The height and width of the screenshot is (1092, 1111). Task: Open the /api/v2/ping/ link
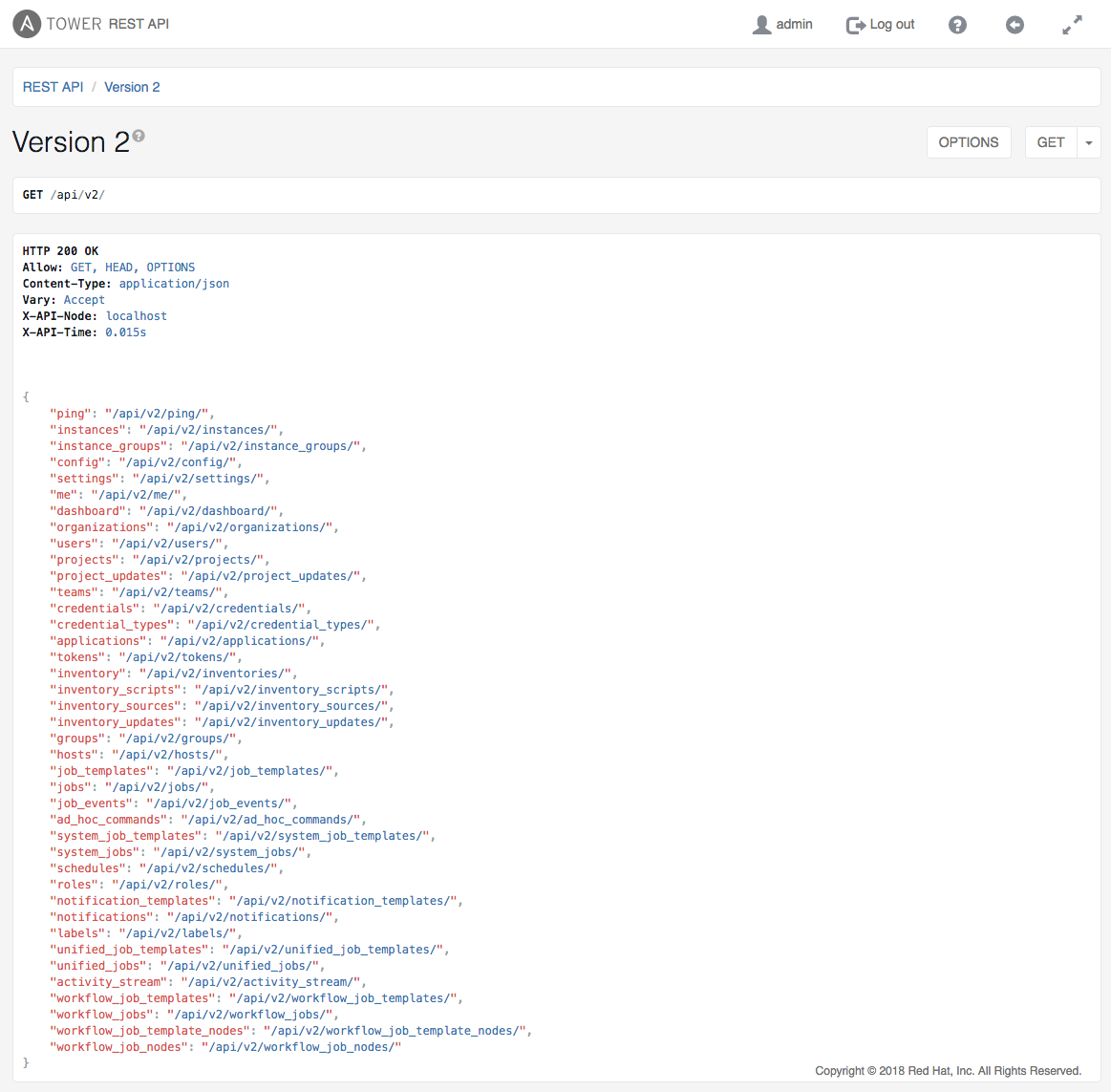pos(157,414)
